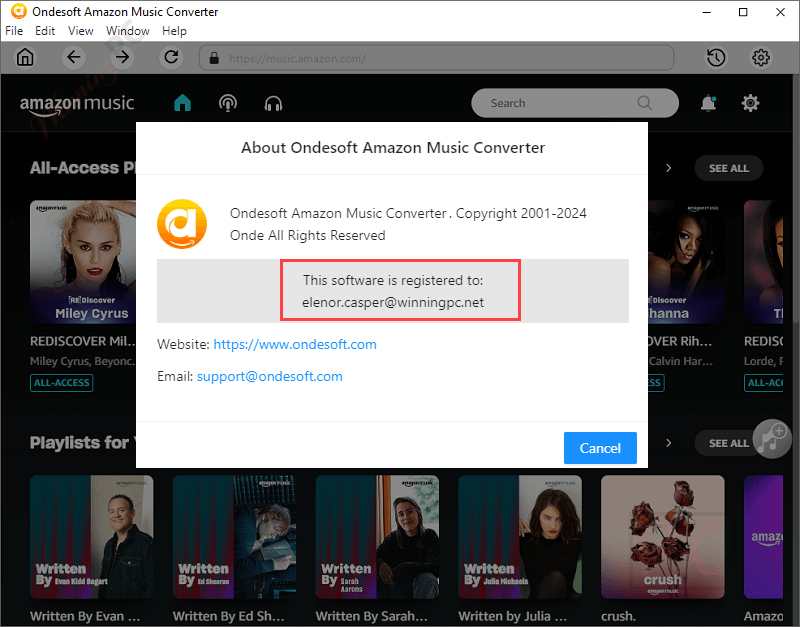800x627 pixels.
Task: Open the Help menu
Action: pos(174,31)
